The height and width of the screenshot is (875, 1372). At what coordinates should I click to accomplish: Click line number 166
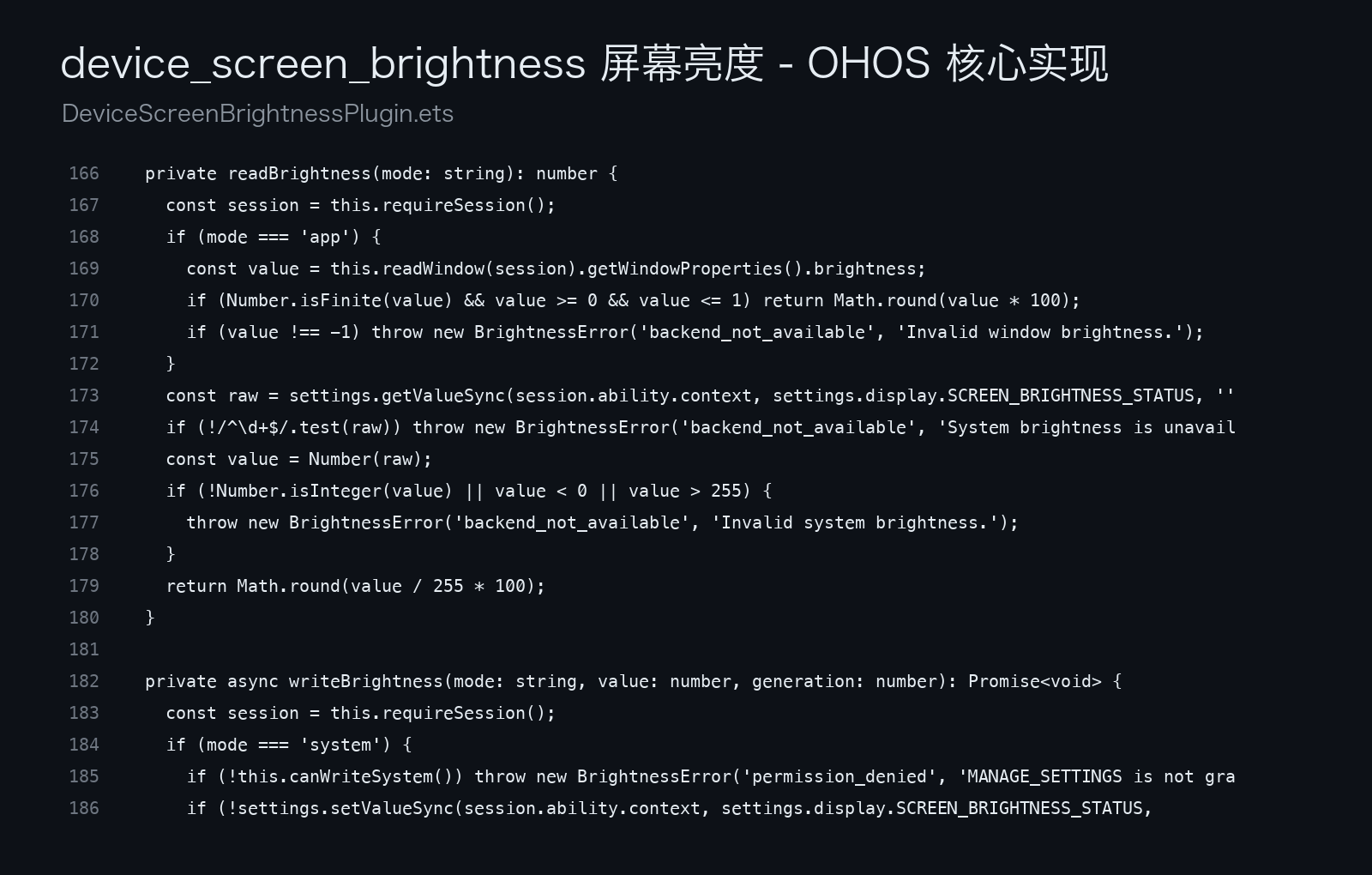point(84,173)
